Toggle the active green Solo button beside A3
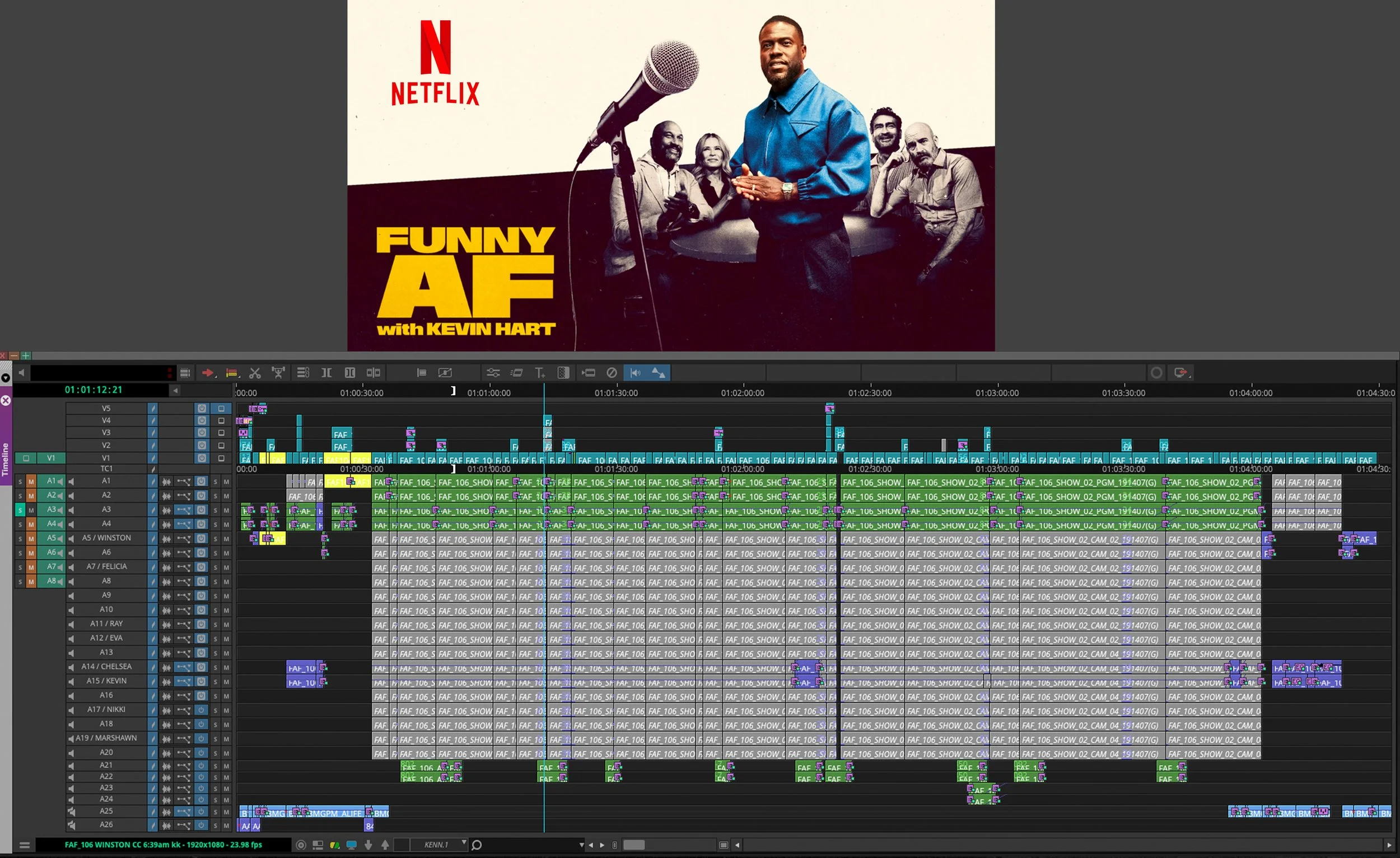The width and height of the screenshot is (1400, 858). pos(20,510)
